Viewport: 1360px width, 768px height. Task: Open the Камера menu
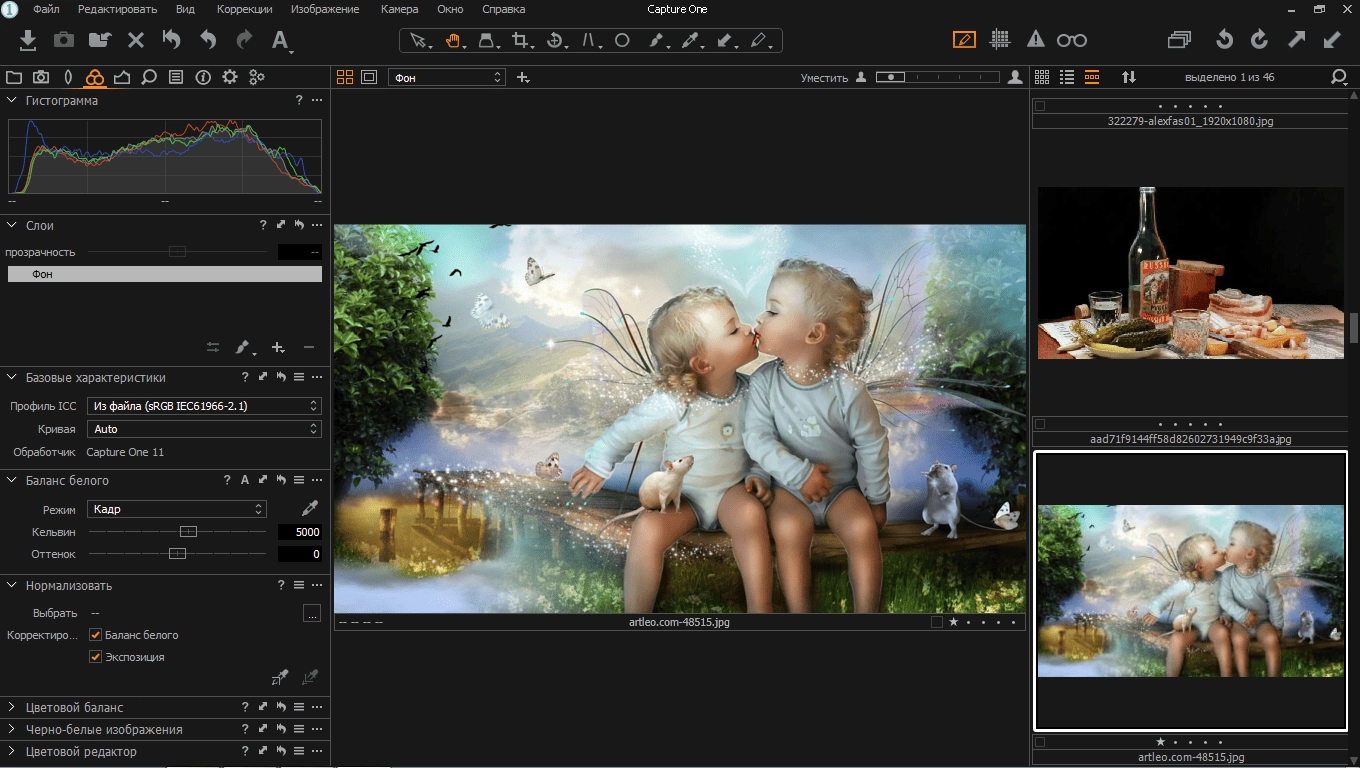click(399, 9)
